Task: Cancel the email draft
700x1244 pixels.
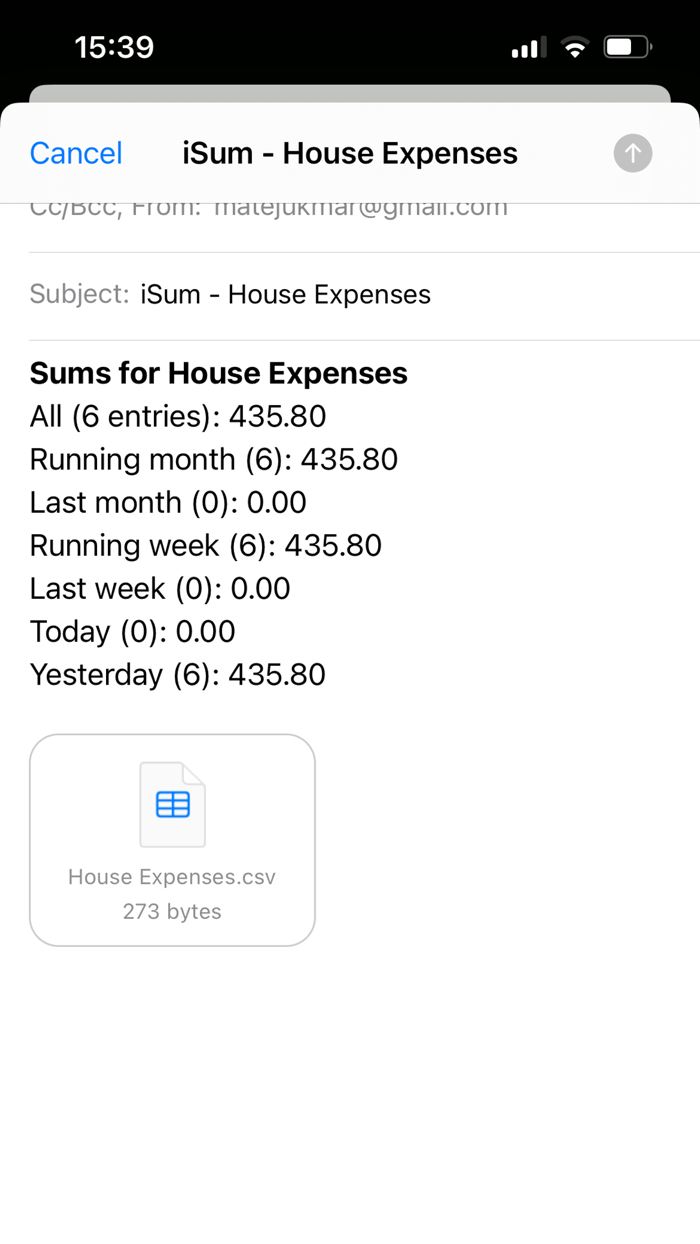Action: (x=76, y=153)
